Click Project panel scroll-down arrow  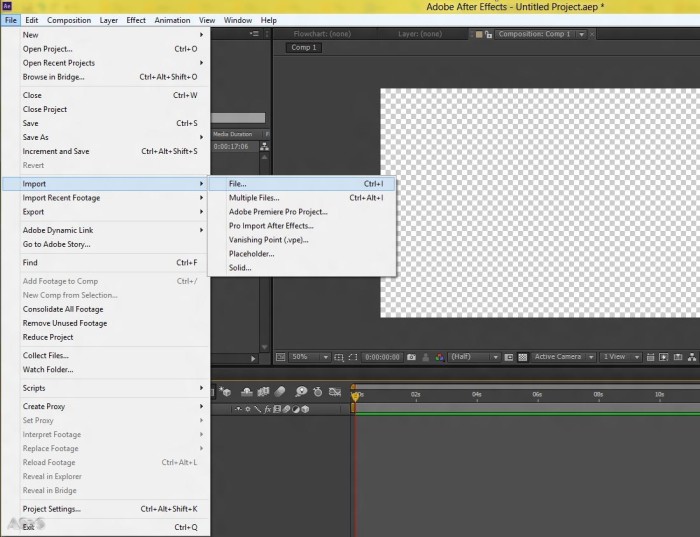(264, 347)
